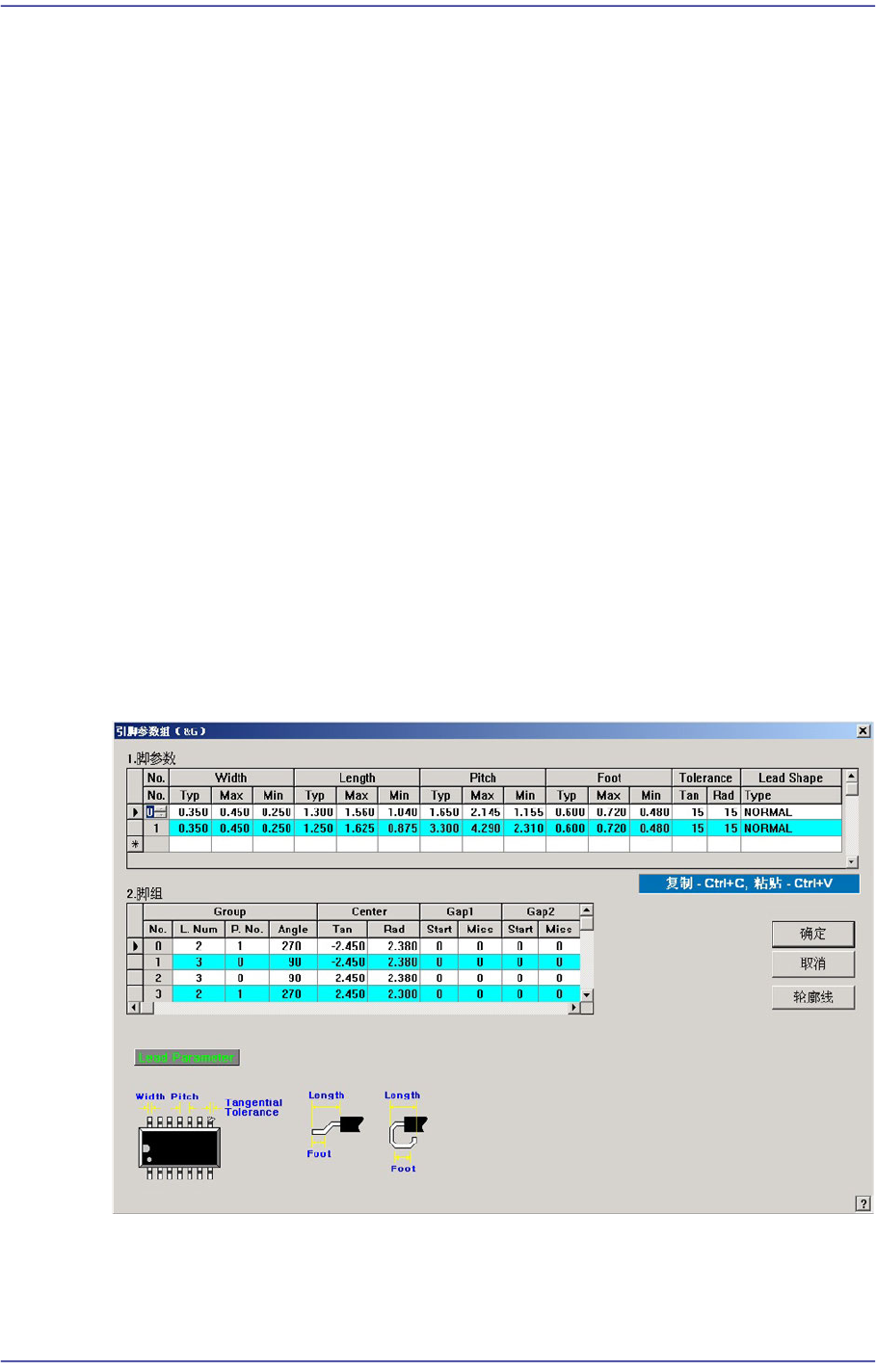The width and height of the screenshot is (876, 1372).
Task: Close the 引脚参数组 dialog
Action: click(x=863, y=731)
